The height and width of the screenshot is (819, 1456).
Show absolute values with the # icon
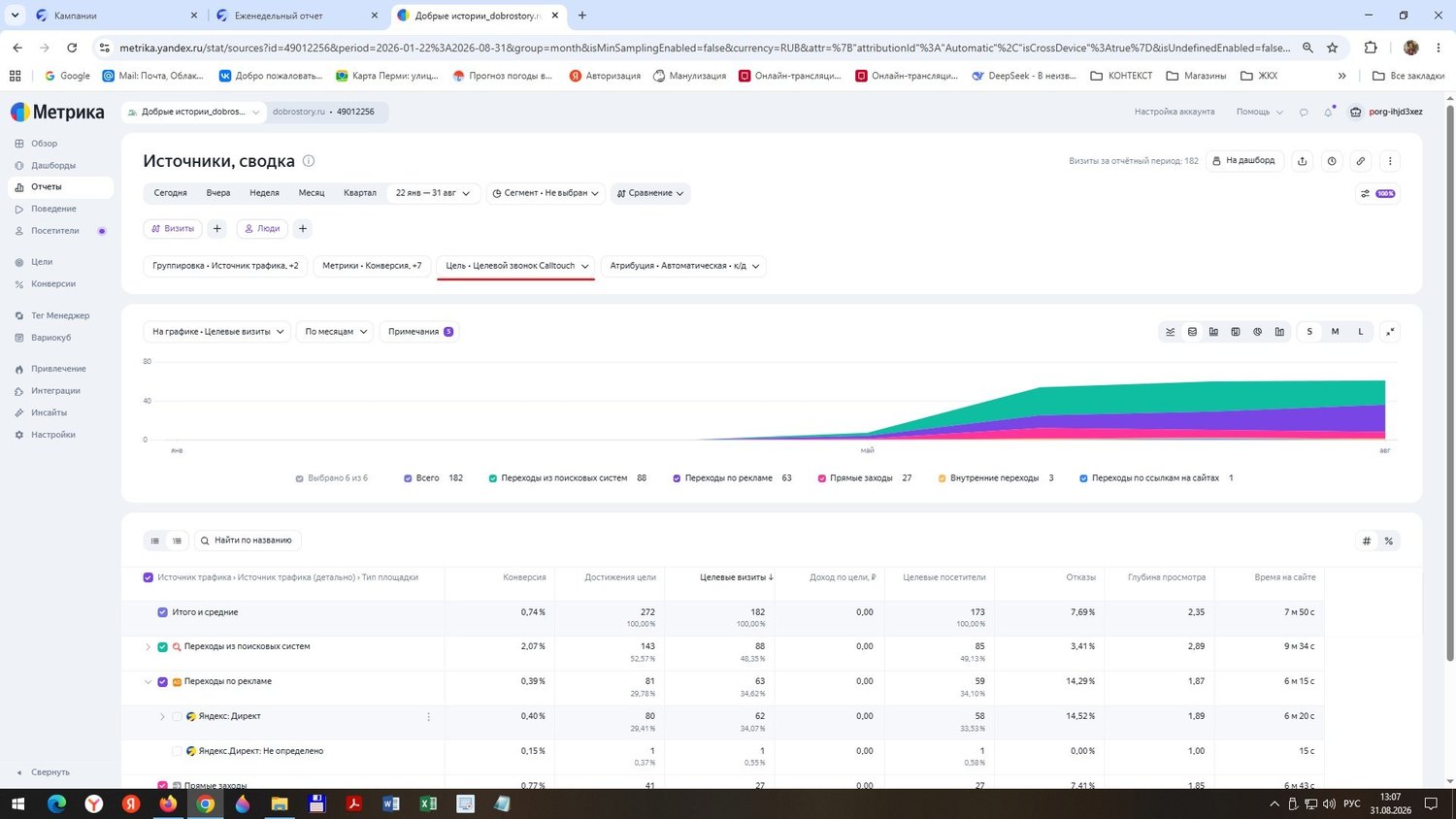[1367, 541]
